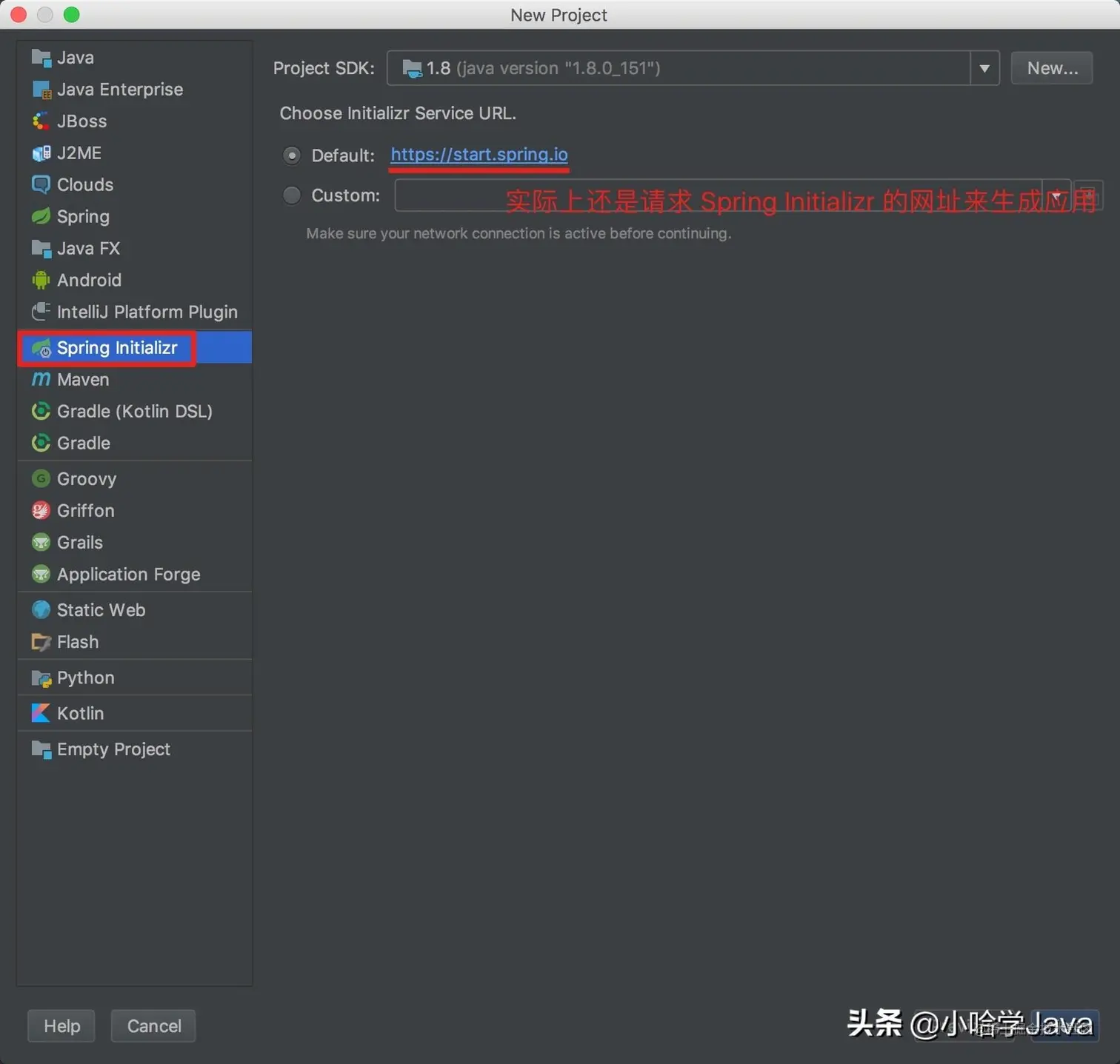
Task: Click the Clouds icon
Action: (x=41, y=184)
